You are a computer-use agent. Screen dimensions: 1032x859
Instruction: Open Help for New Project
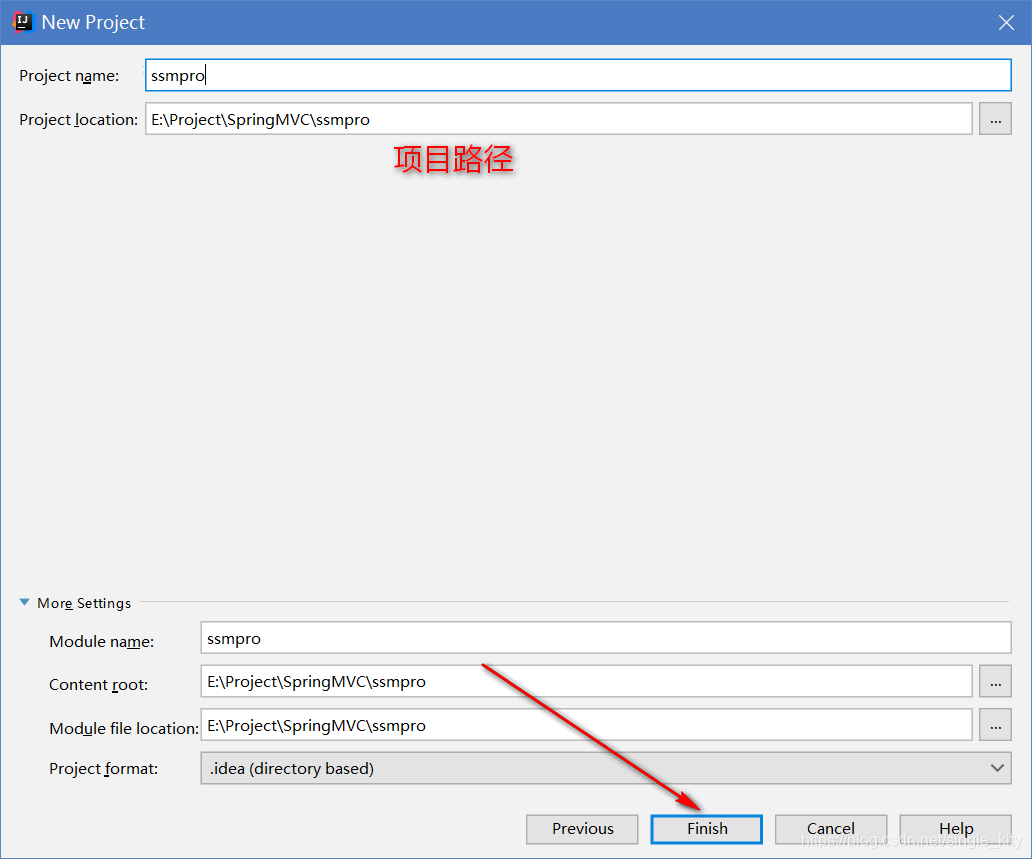point(956,829)
